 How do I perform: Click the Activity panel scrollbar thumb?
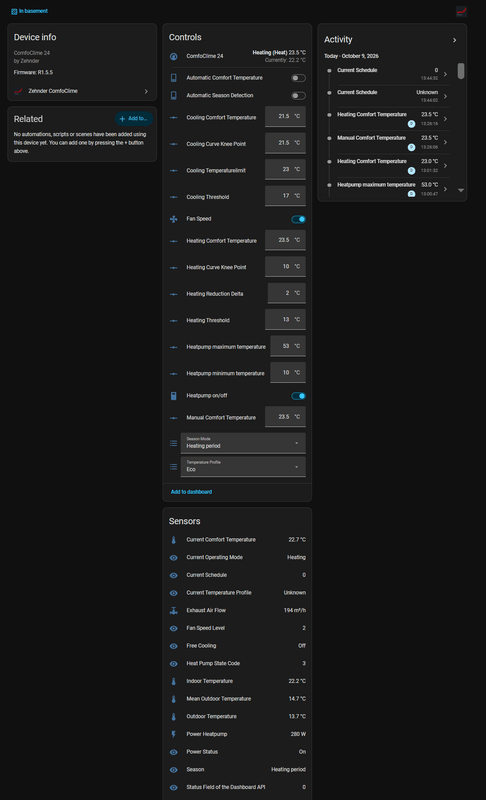click(x=461, y=71)
